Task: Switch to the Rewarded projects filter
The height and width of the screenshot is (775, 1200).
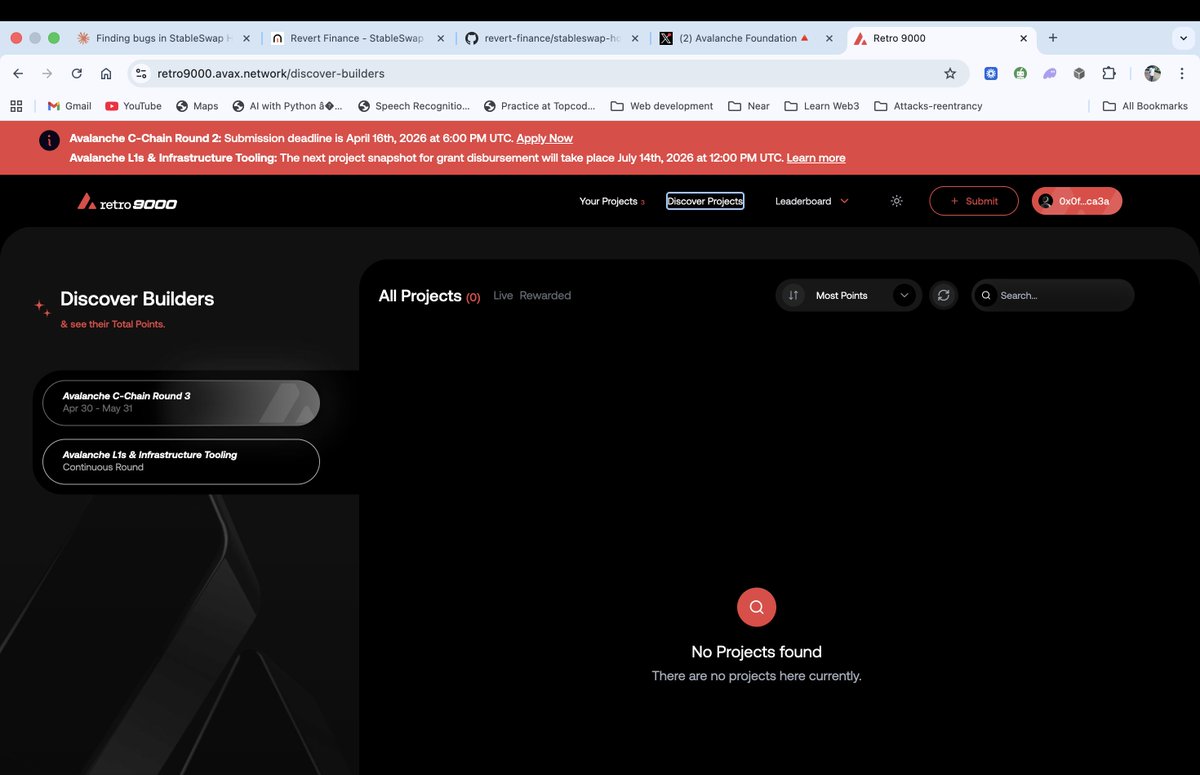Action: (x=545, y=296)
